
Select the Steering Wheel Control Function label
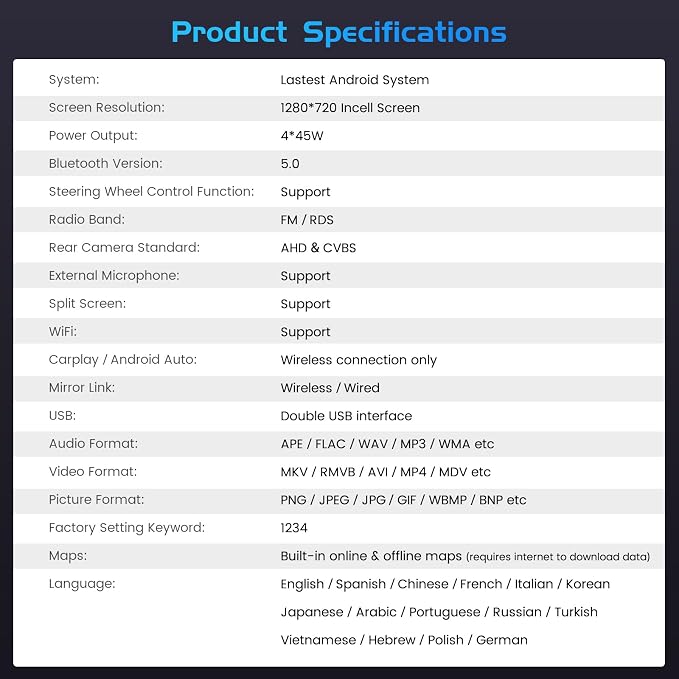tap(152, 192)
